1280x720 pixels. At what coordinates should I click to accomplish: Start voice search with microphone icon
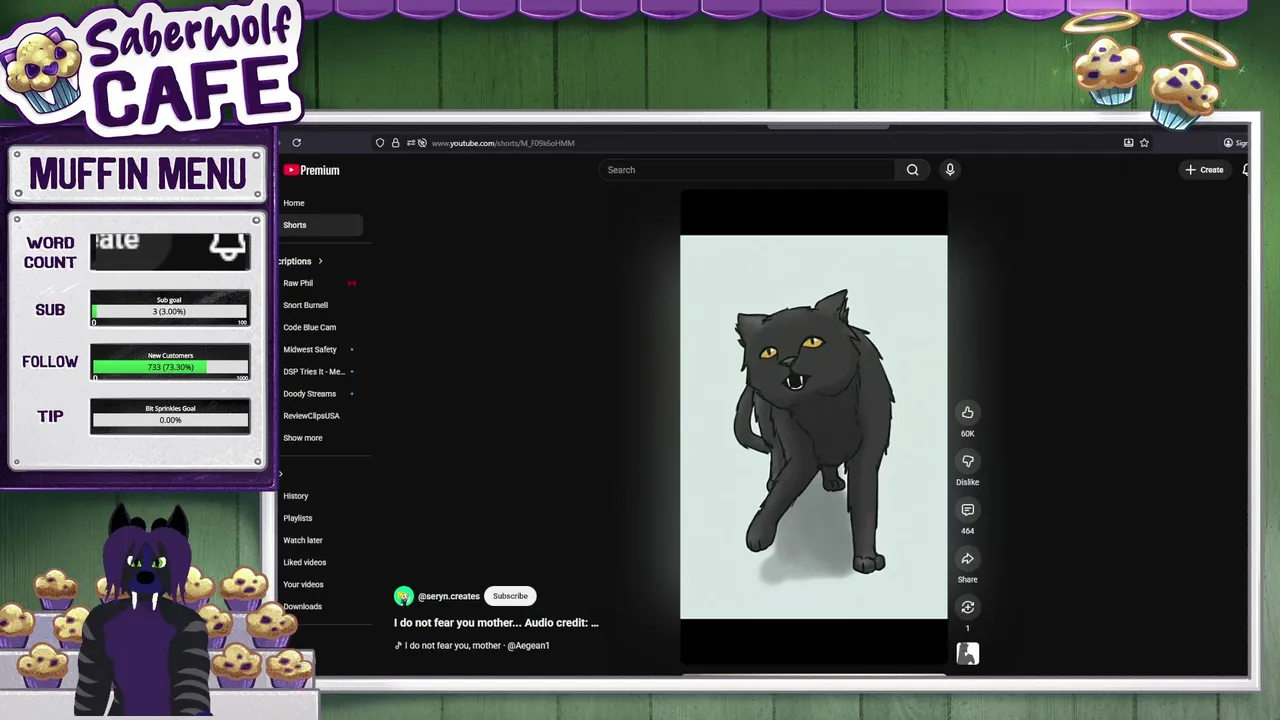tap(950, 170)
